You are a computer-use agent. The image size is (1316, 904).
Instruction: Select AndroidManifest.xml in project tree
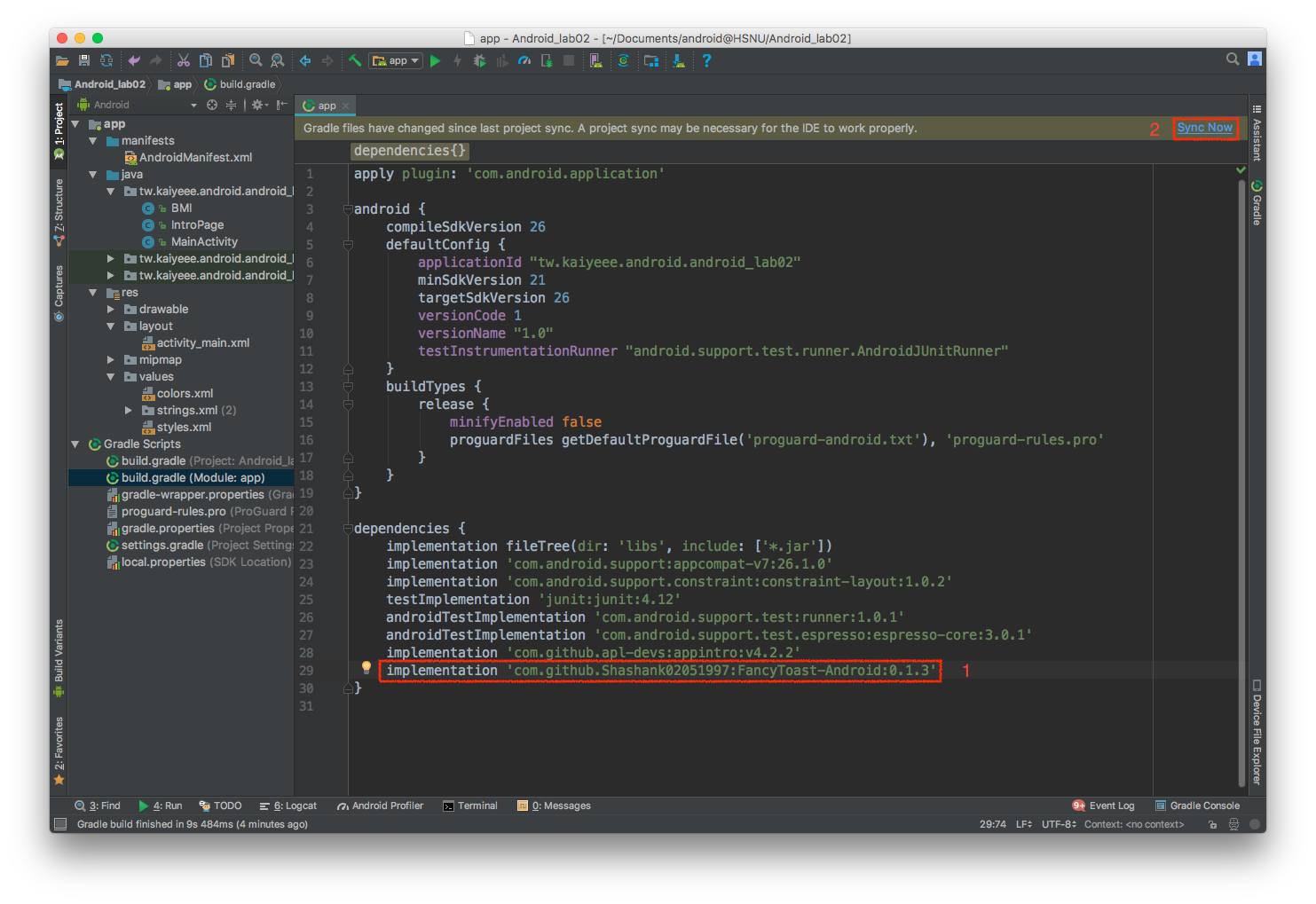coord(188,157)
